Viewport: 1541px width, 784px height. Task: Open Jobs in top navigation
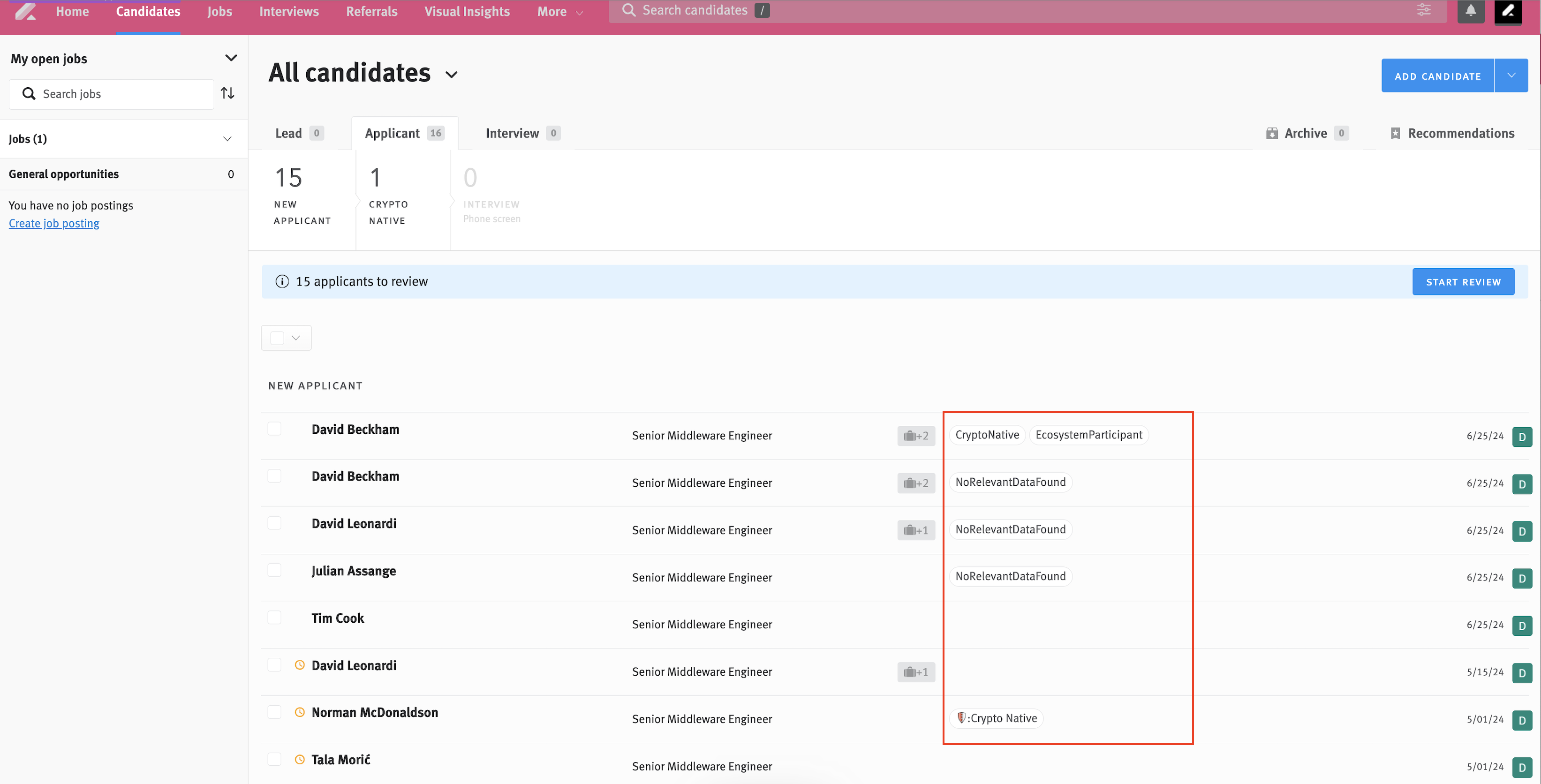coord(219,11)
